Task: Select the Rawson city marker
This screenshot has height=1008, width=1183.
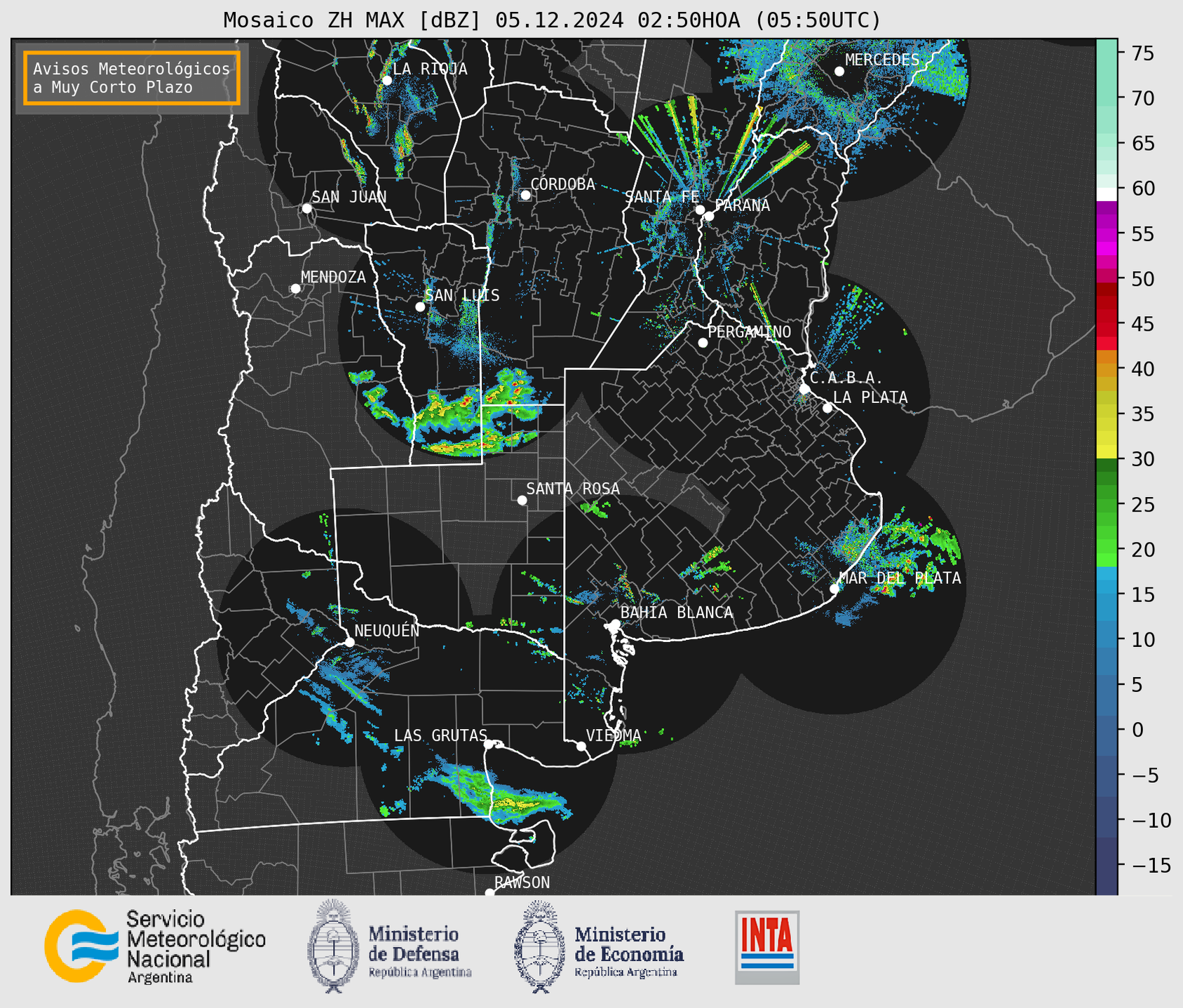Action: click(489, 893)
